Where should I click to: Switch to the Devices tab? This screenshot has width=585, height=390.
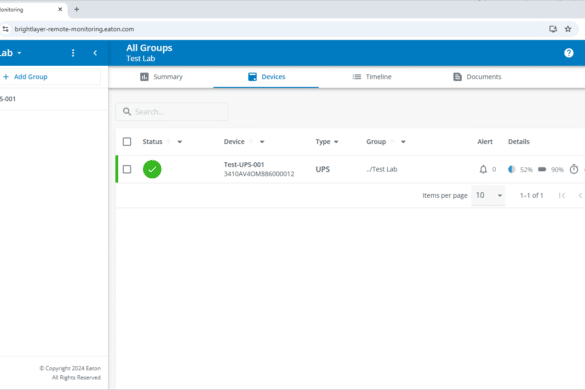266,77
